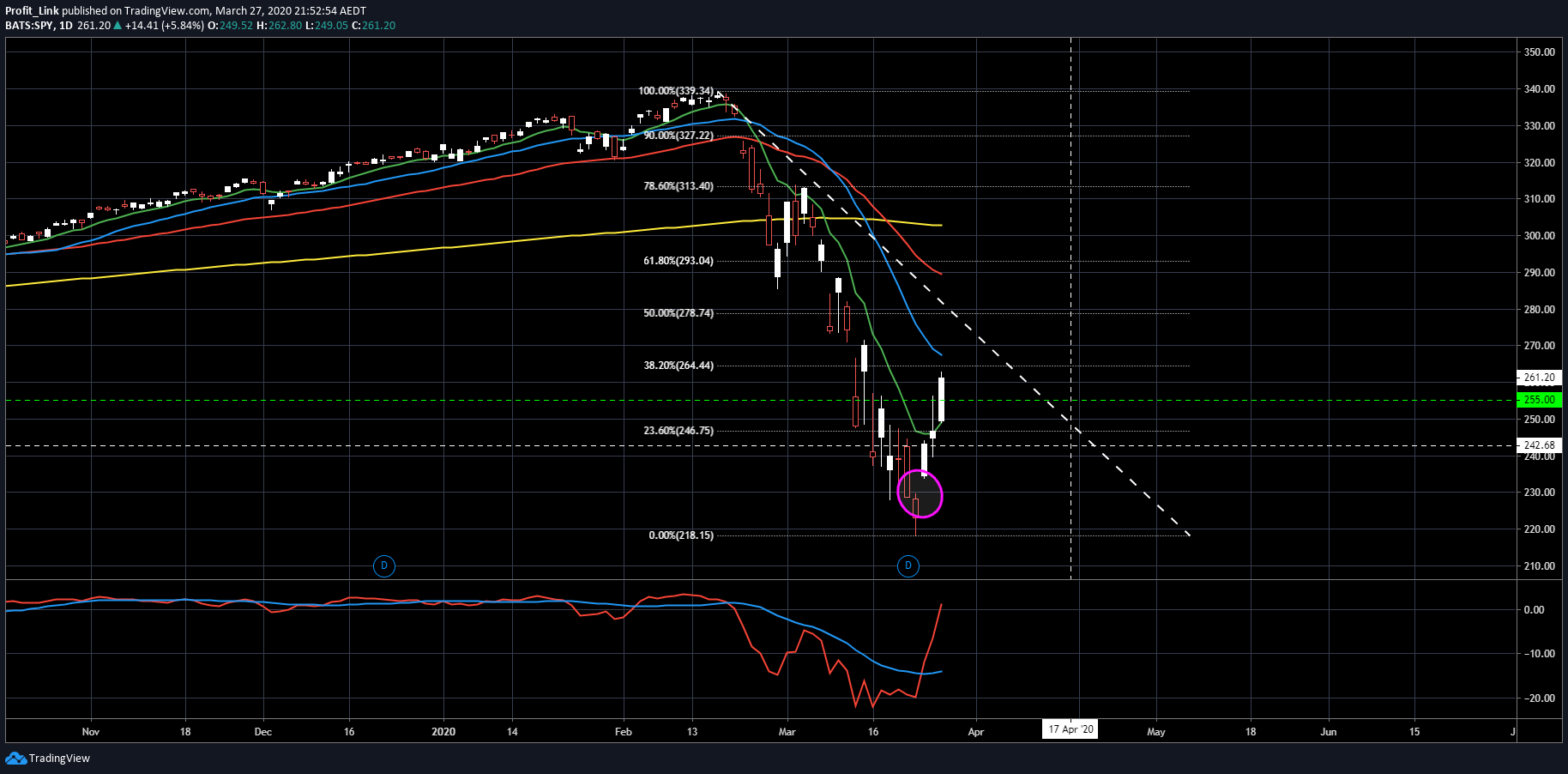This screenshot has height=774, width=1568.
Task: Click the C:261.20 close price value
Action: (x=374, y=26)
